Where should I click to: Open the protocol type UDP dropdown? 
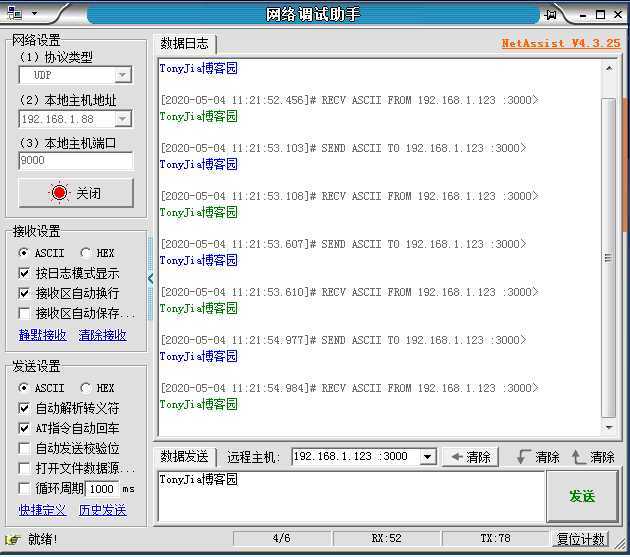coord(123,75)
